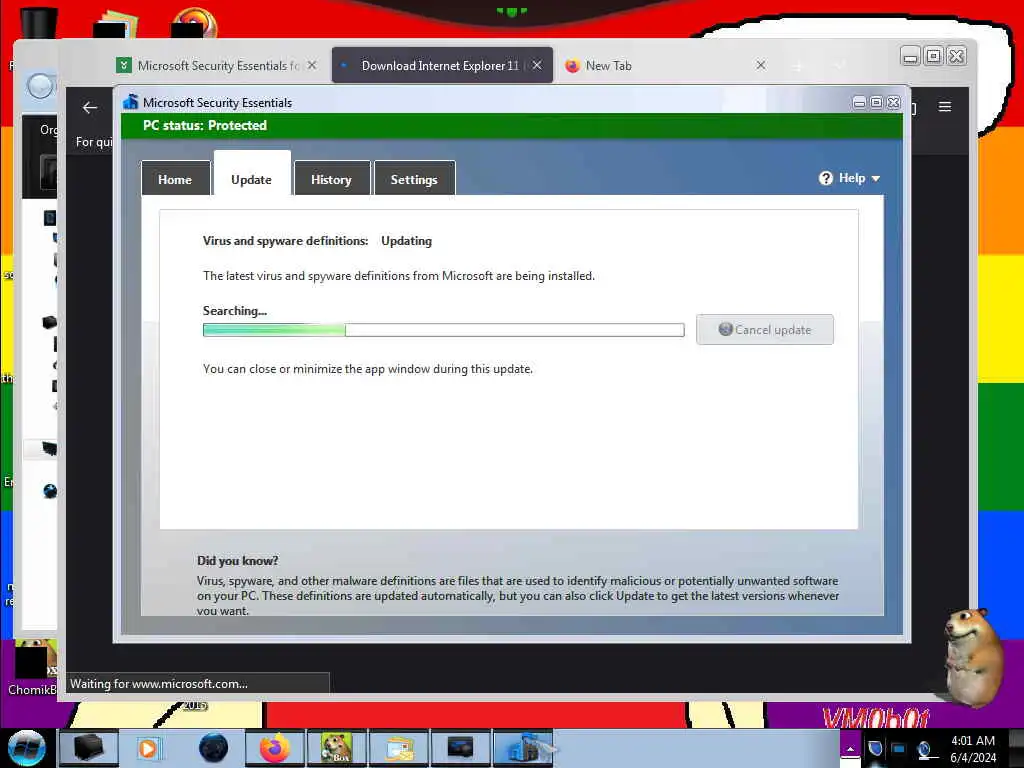This screenshot has width=1024, height=768.
Task: Open the mail window taskbar icon
Action: click(x=399, y=748)
